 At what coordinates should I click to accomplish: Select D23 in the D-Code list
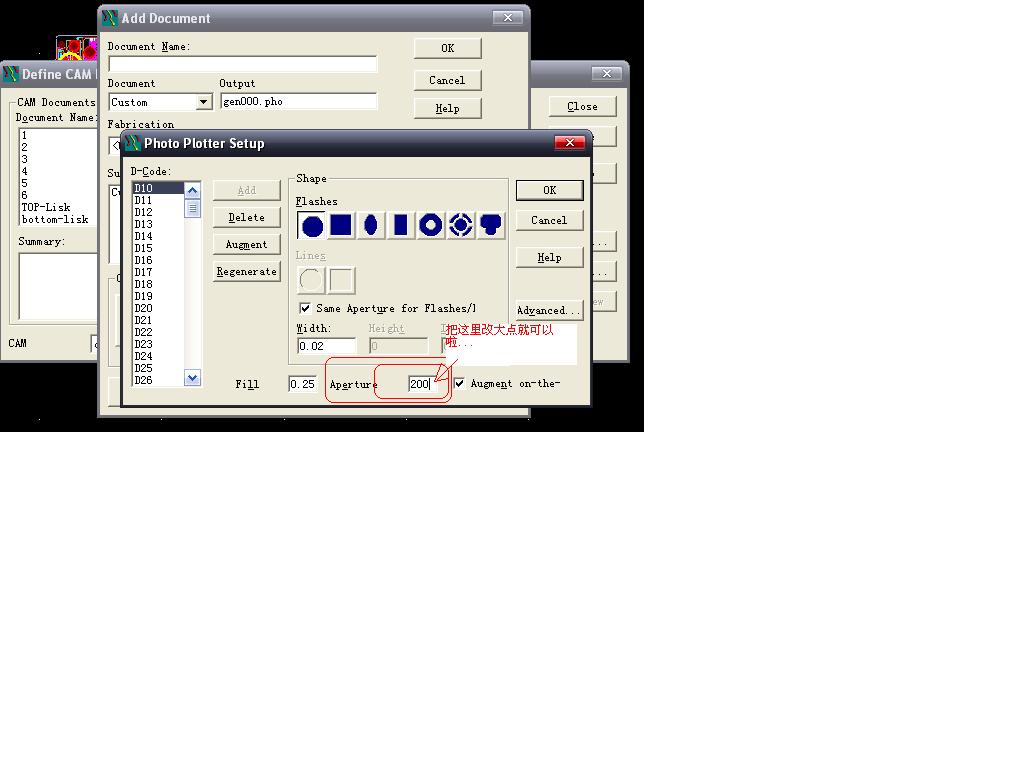(x=159, y=344)
